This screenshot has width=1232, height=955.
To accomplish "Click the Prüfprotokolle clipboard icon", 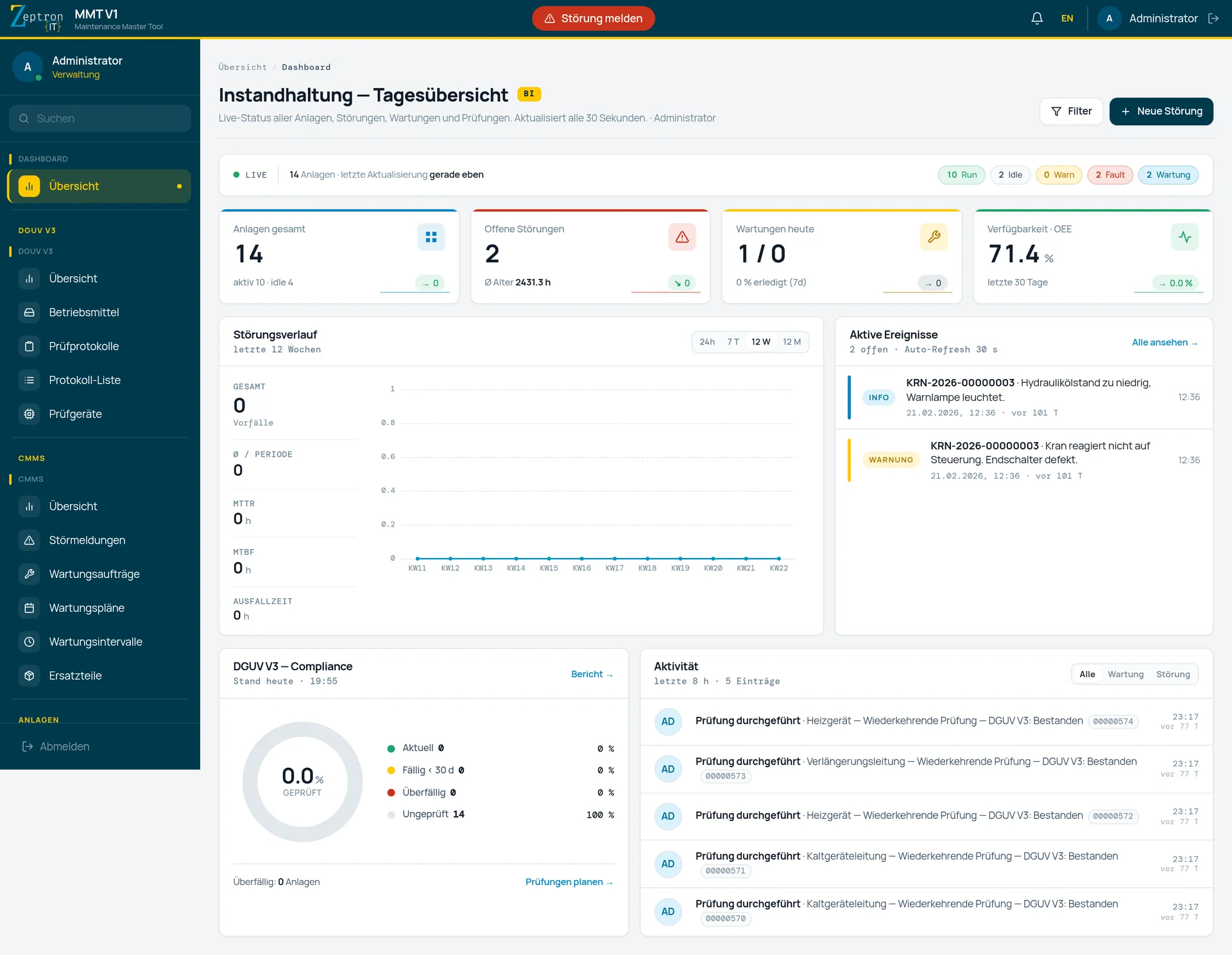I will tap(30, 346).
